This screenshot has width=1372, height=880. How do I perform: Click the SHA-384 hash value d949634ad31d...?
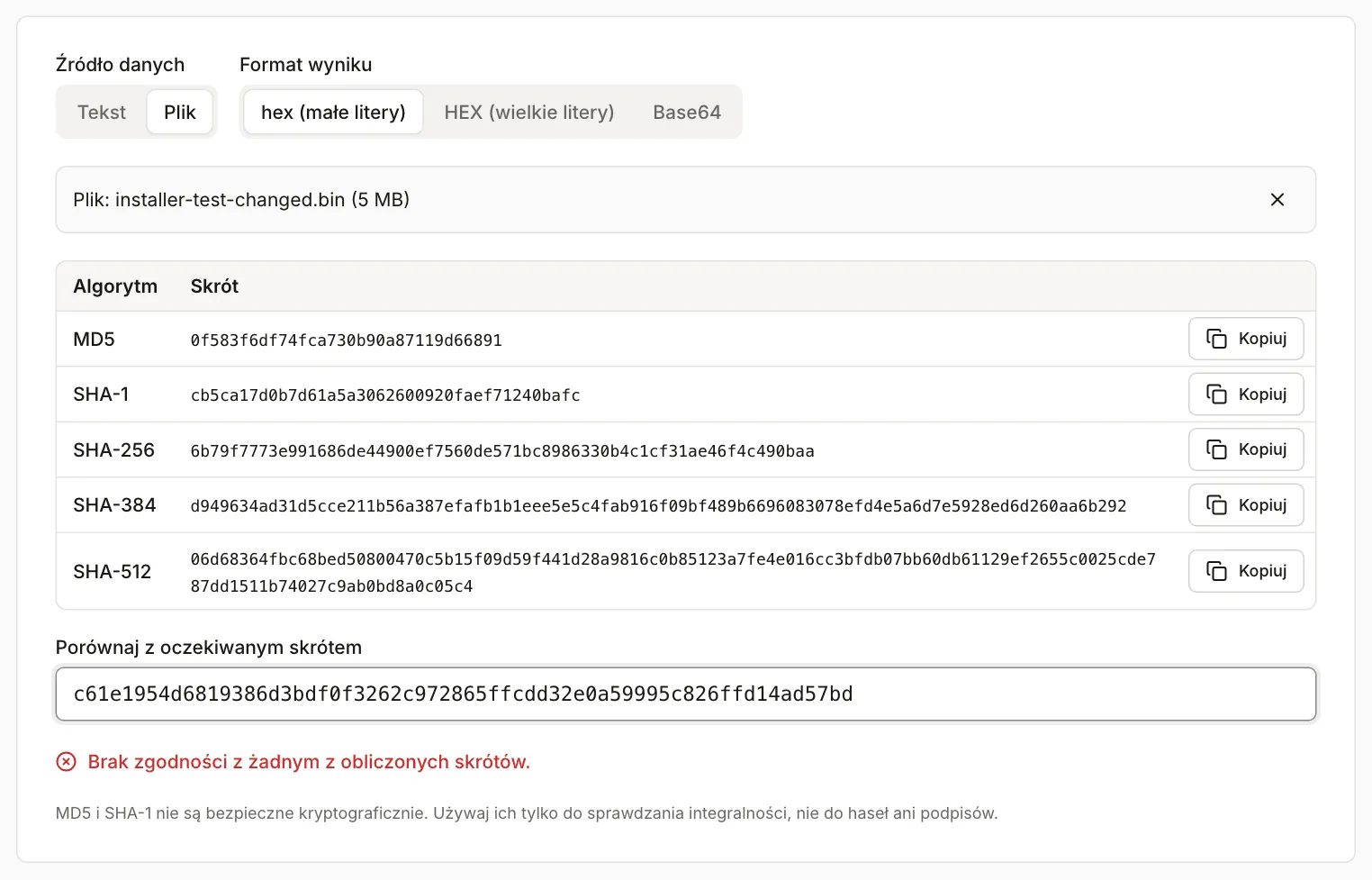[x=658, y=506]
